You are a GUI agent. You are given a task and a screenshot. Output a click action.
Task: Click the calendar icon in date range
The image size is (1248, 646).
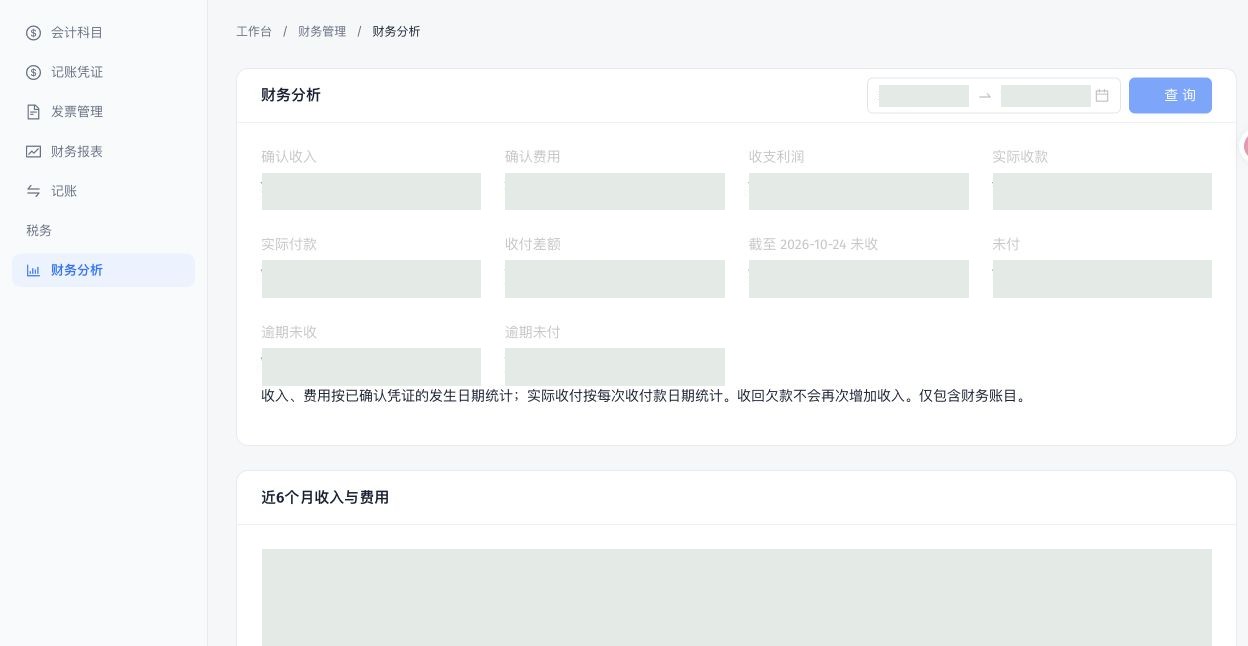pyautogui.click(x=1102, y=96)
